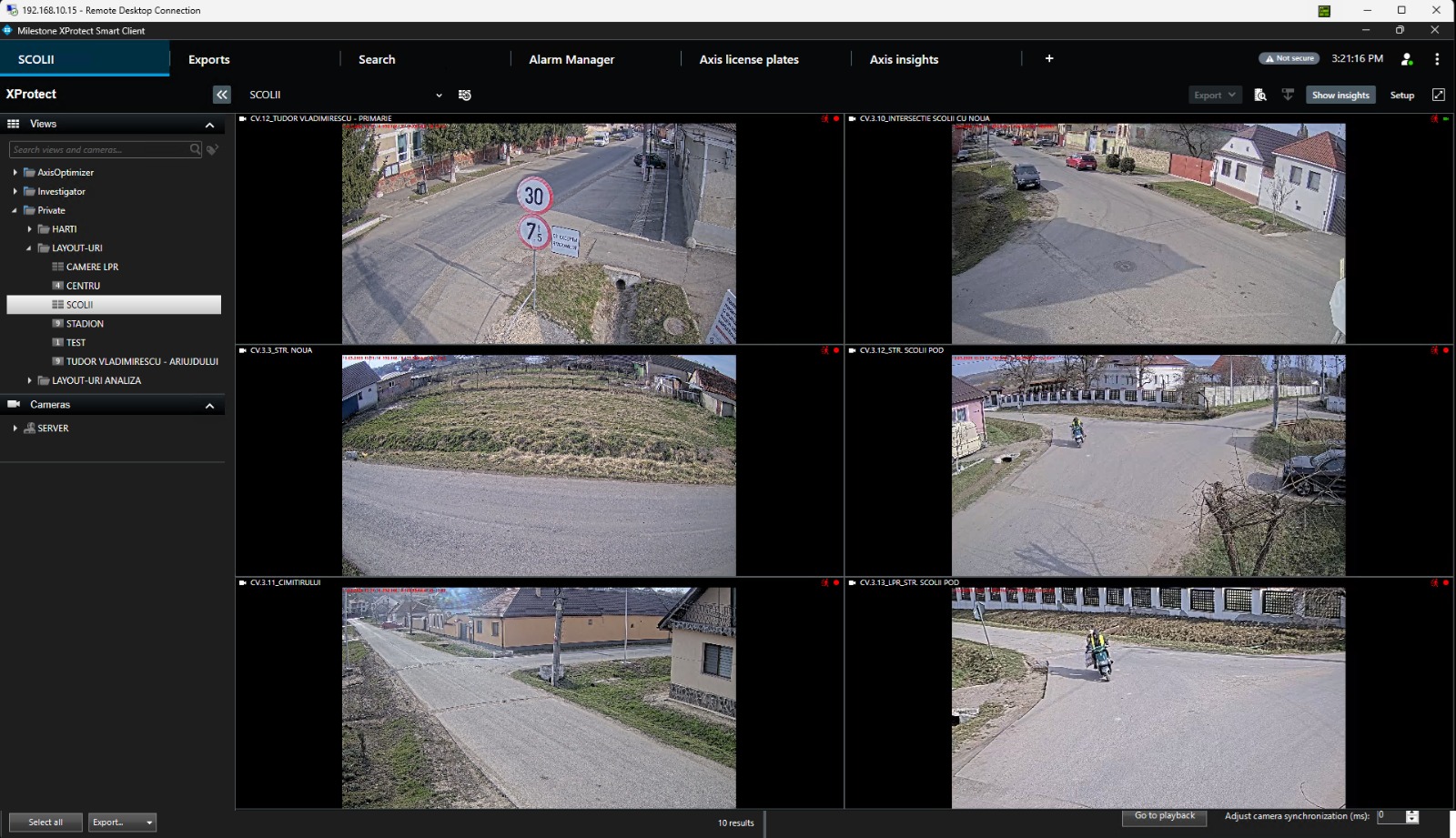Click the Select all button

pyautogui.click(x=45, y=823)
